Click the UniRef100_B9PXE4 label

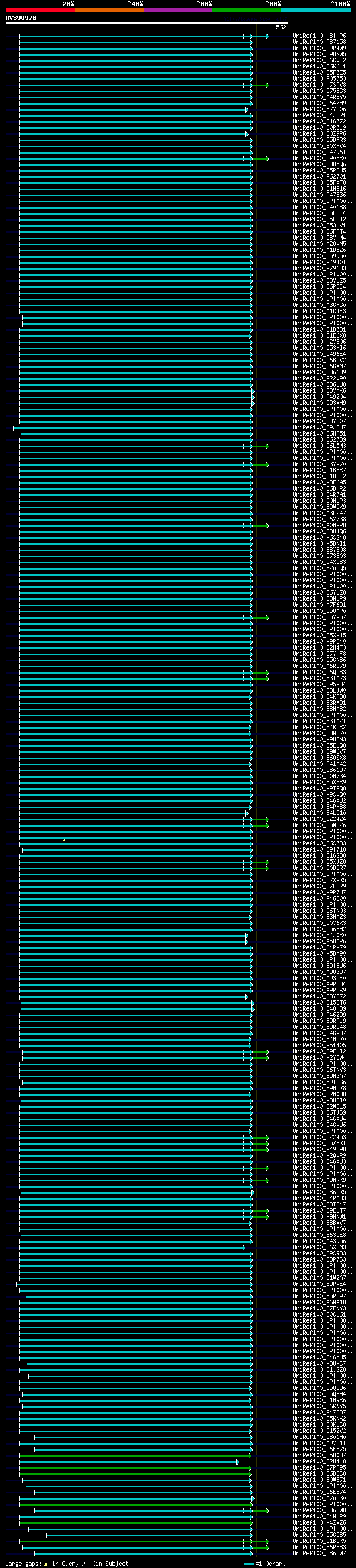point(319,1284)
